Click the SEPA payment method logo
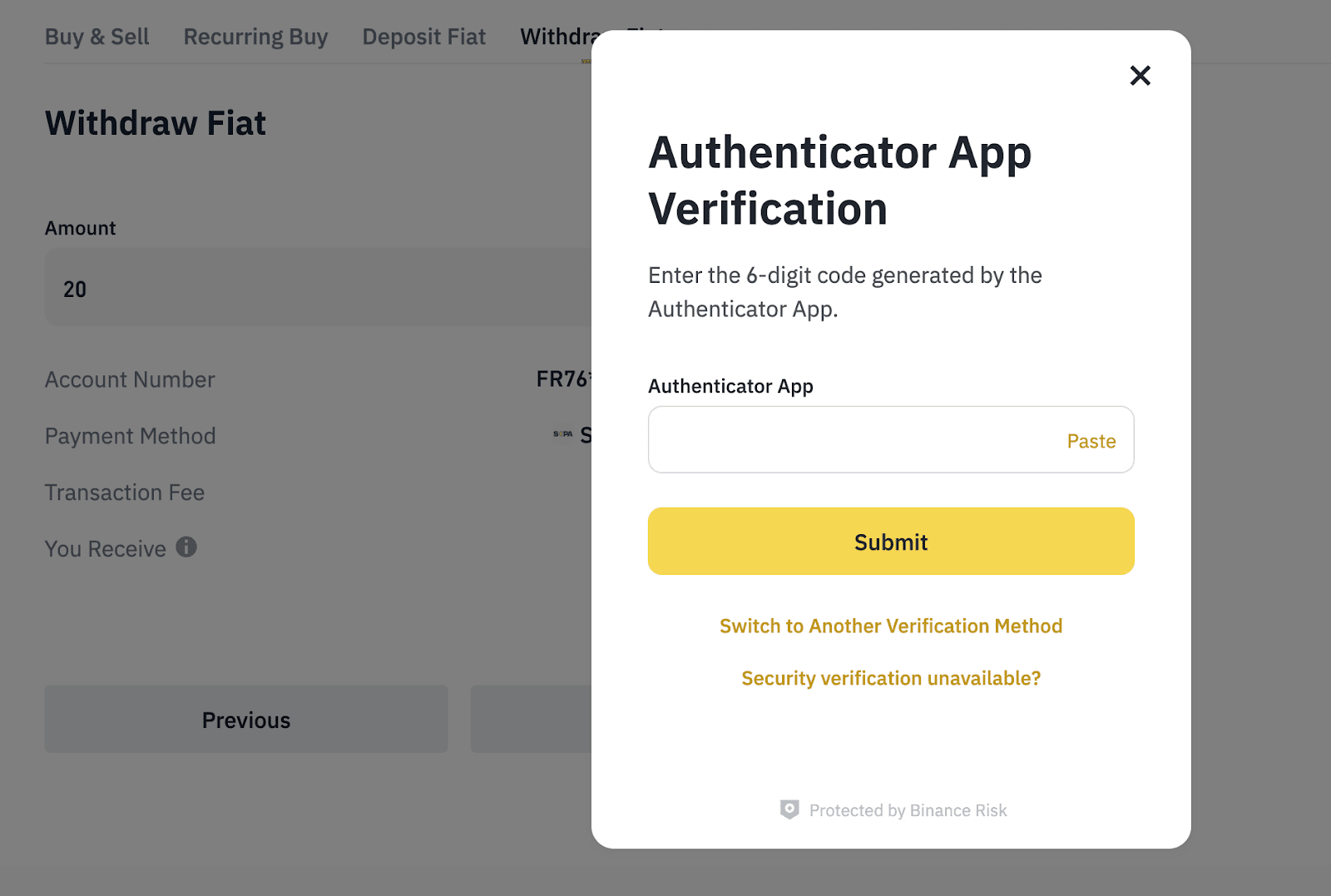The image size is (1331, 896). coord(563,434)
